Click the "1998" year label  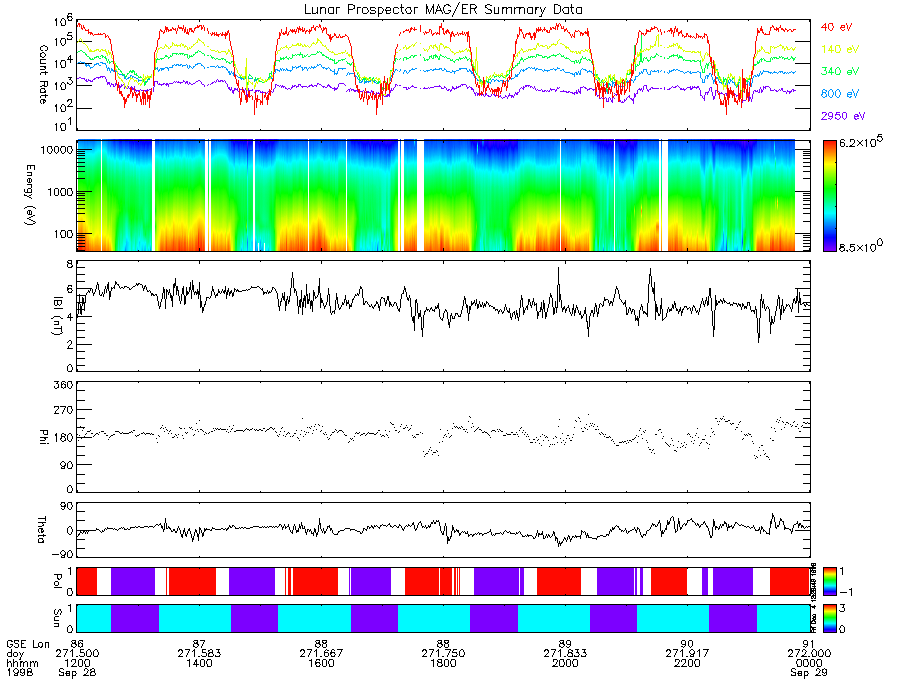tap(20, 672)
